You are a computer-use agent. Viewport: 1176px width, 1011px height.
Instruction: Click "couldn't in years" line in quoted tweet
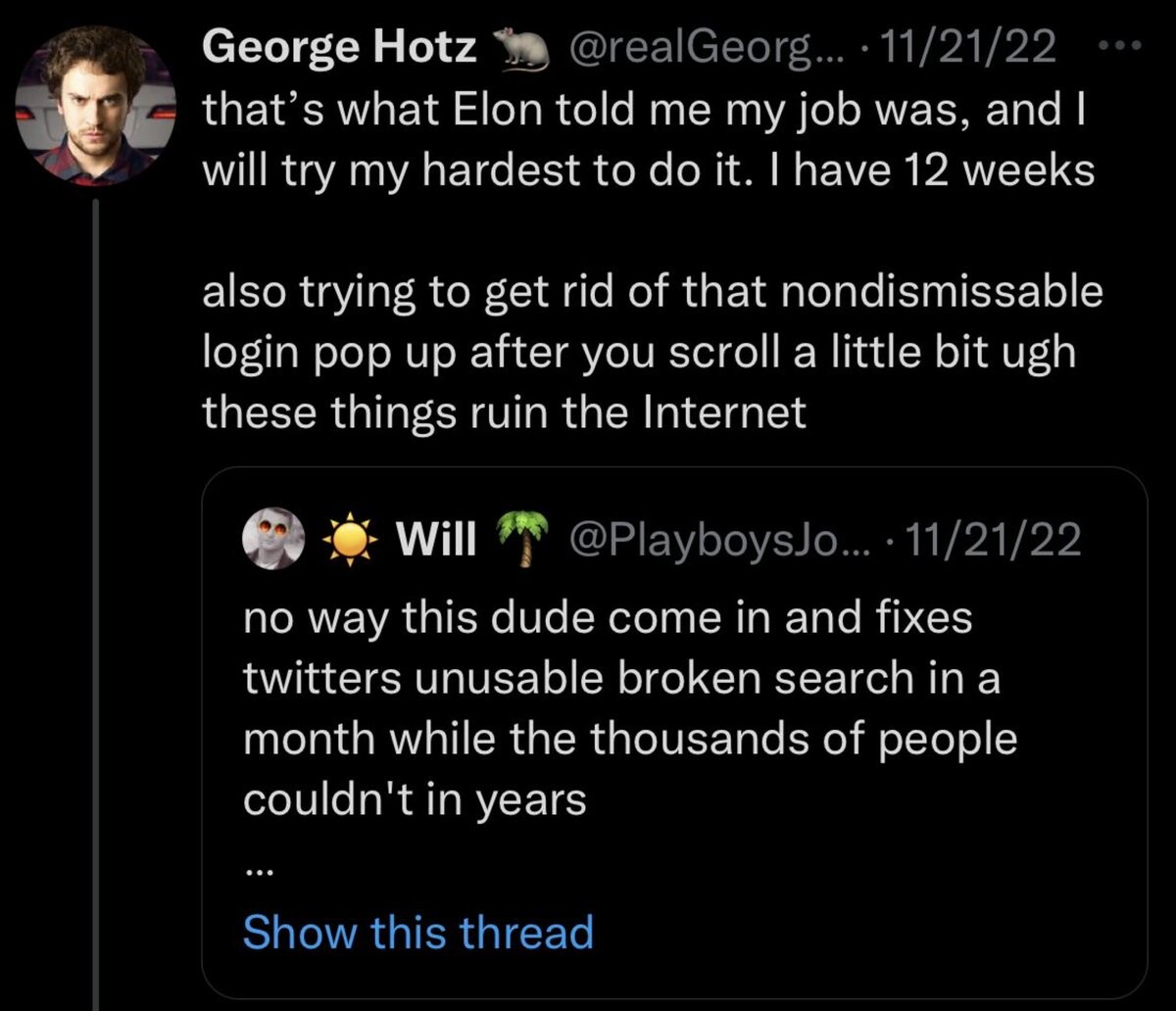(414, 801)
